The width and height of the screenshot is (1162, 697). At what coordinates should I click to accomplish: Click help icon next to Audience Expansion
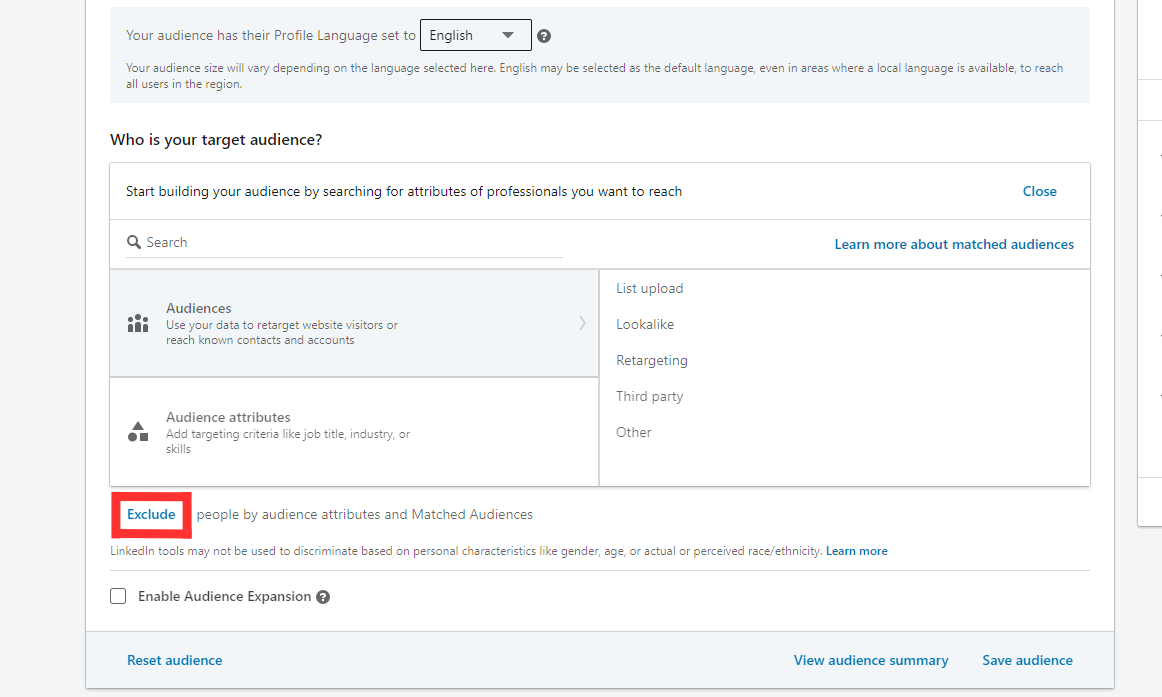[323, 597]
